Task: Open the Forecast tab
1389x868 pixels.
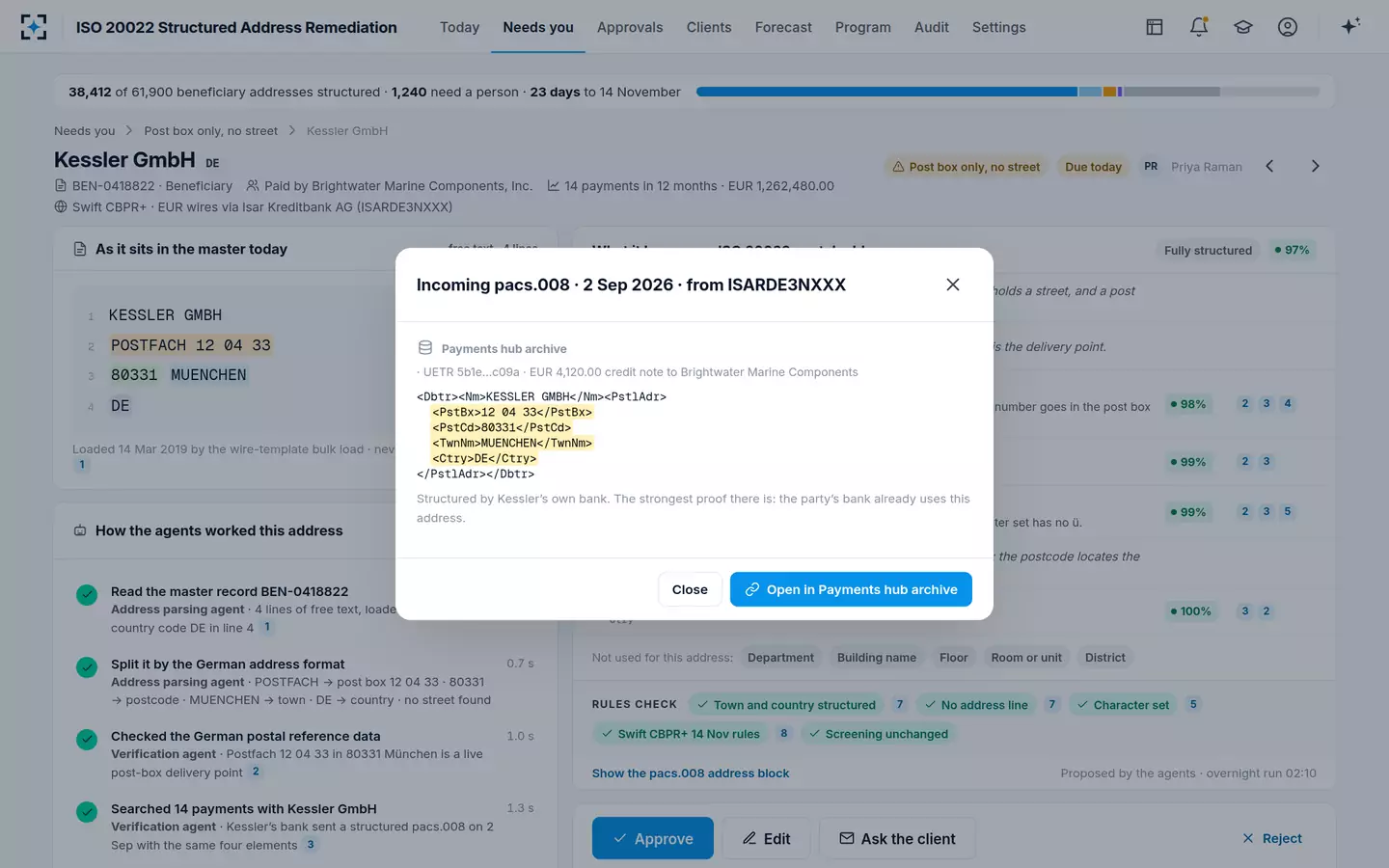Action: click(783, 27)
